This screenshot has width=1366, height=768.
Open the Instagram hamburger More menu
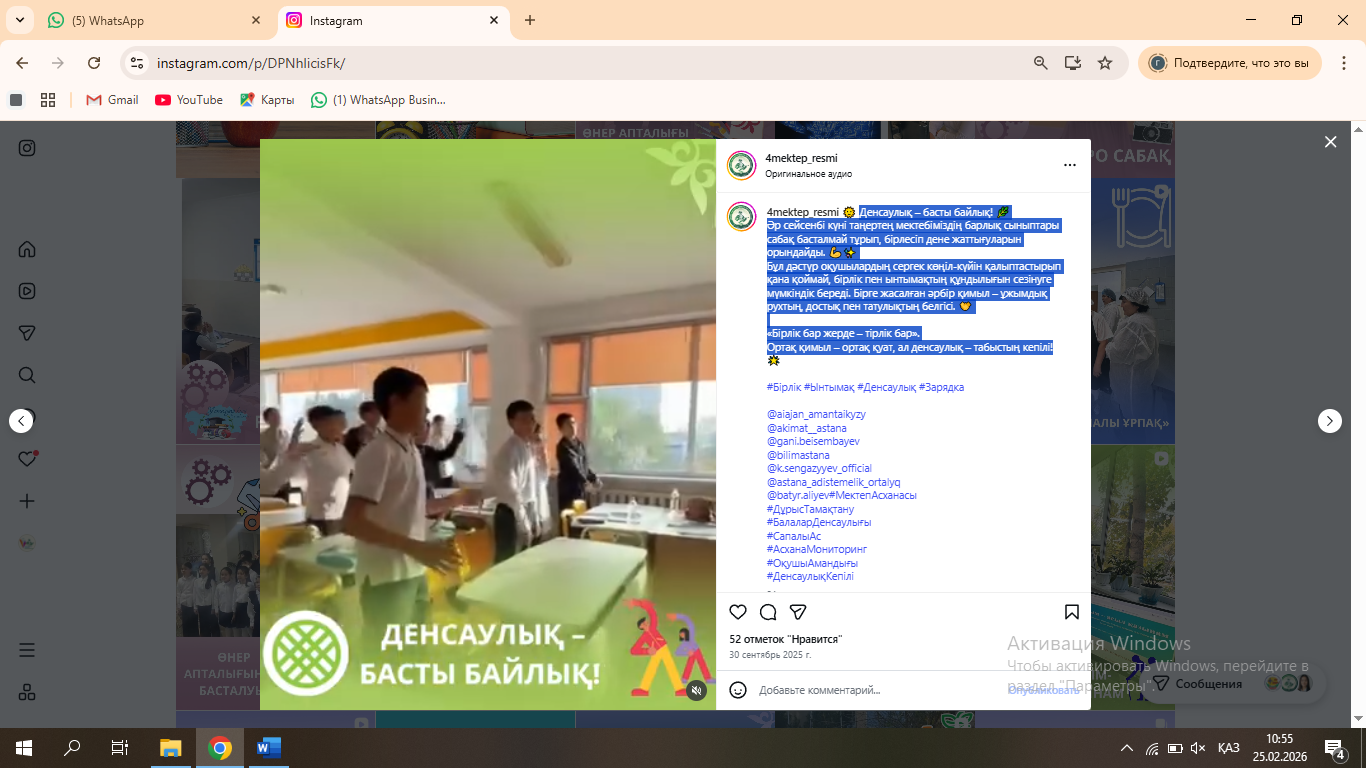[27, 650]
